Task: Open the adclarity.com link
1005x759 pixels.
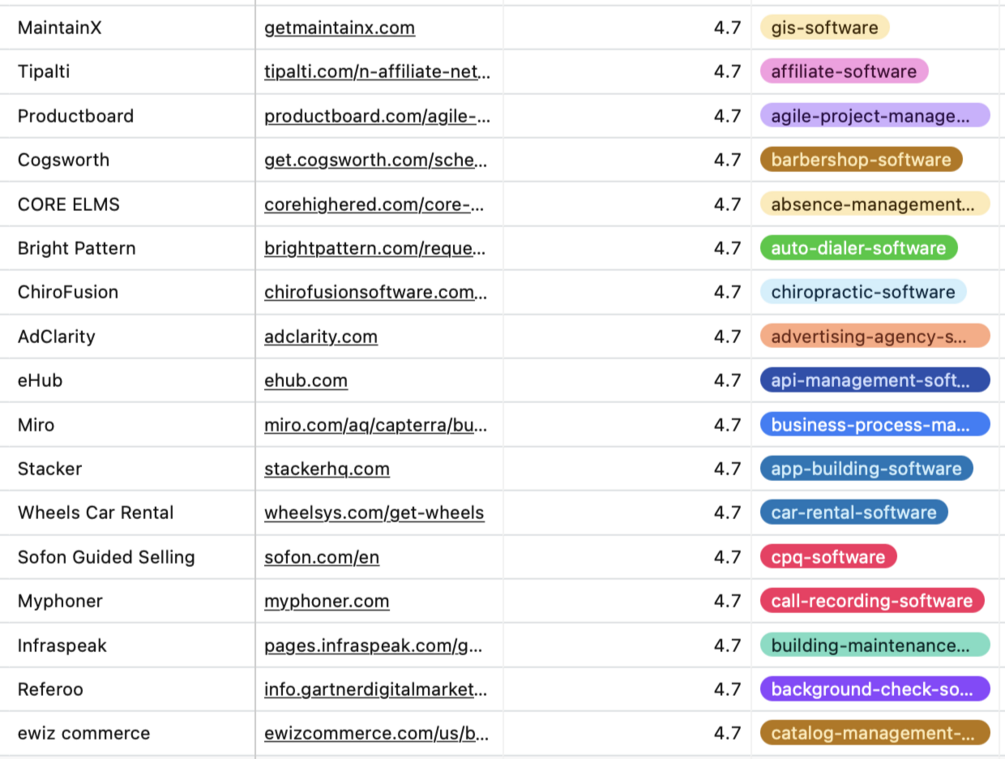Action: pos(320,337)
